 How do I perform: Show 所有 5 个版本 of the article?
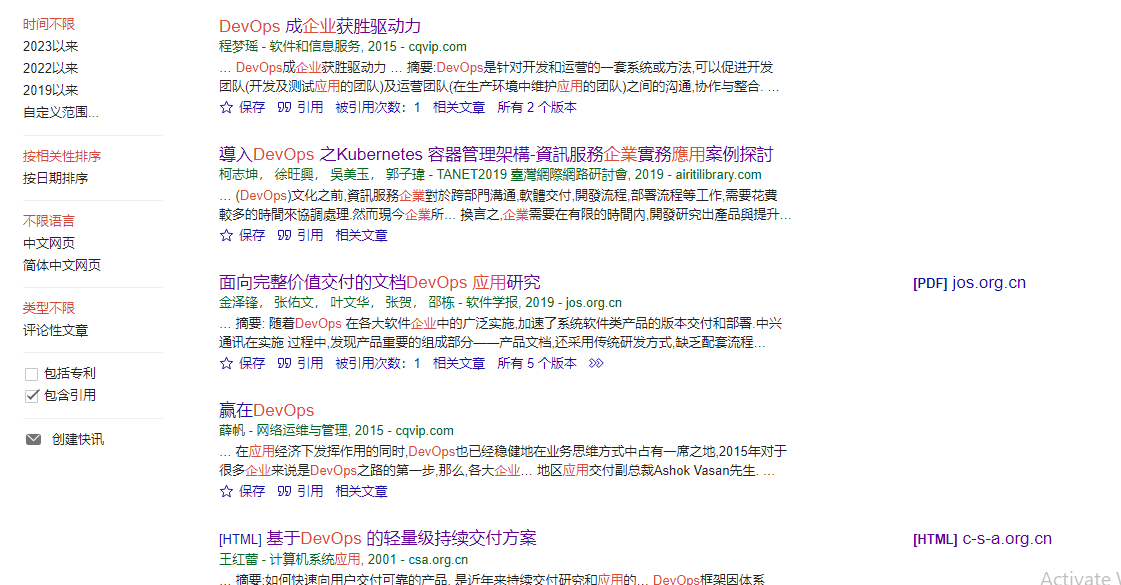[x=536, y=363]
